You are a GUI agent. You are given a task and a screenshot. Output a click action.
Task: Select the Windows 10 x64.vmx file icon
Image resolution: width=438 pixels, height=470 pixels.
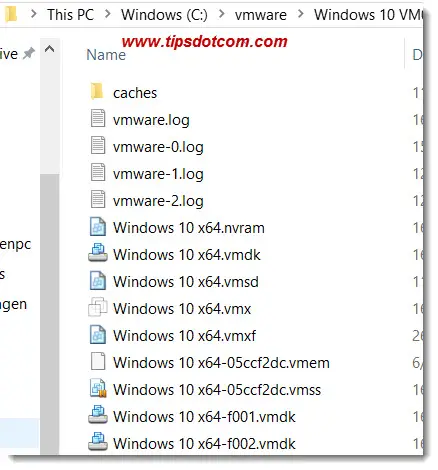click(x=98, y=307)
